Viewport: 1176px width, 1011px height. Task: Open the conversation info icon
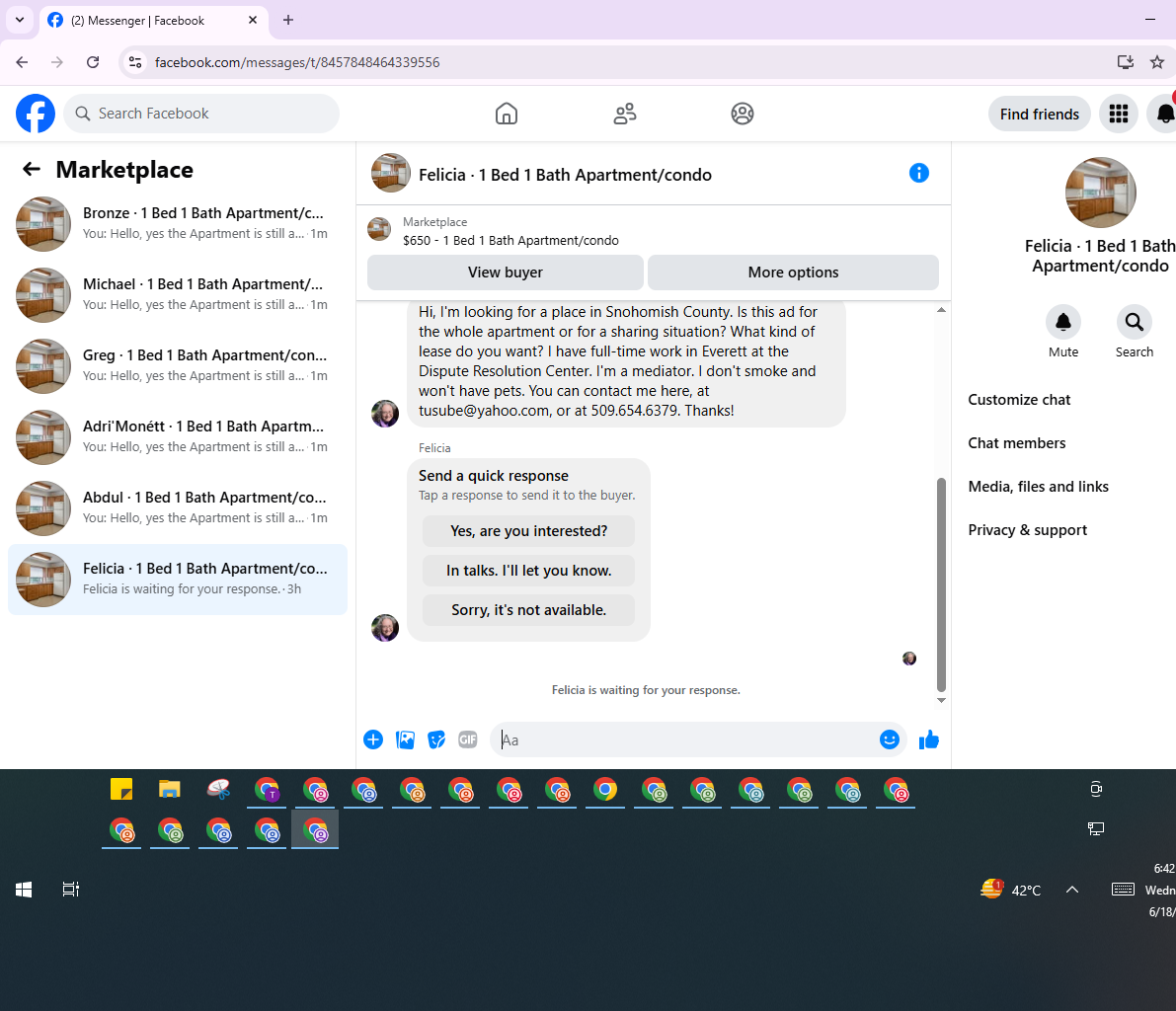(918, 173)
